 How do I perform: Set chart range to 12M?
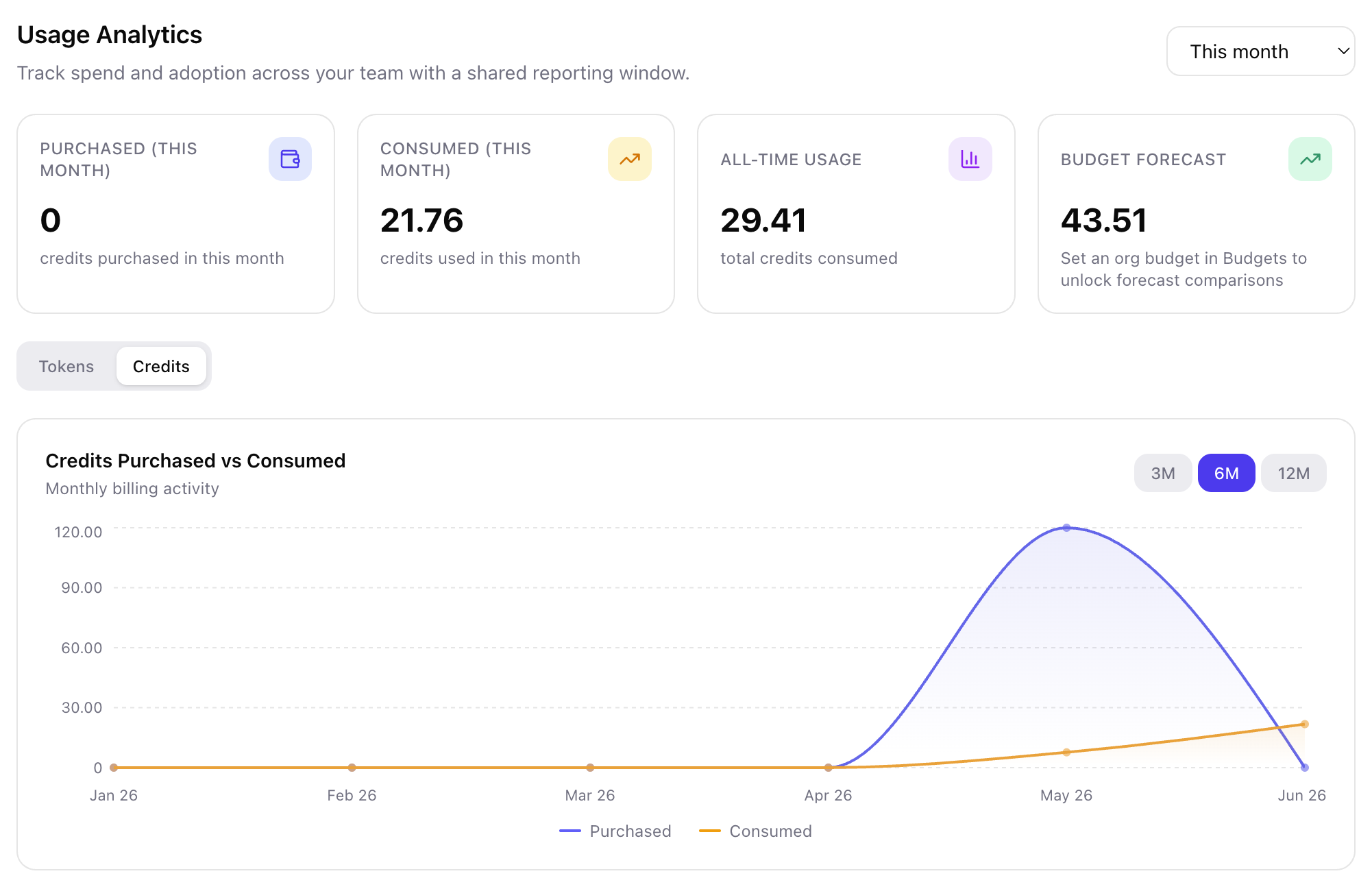1293,473
